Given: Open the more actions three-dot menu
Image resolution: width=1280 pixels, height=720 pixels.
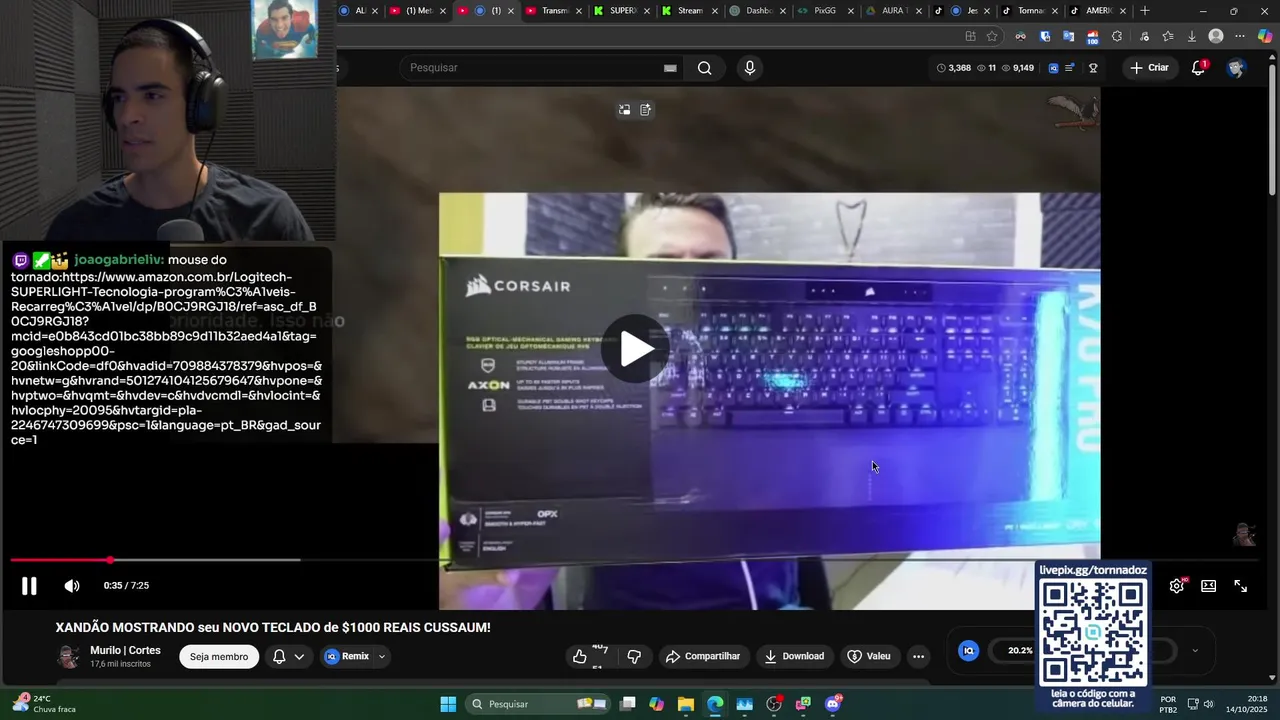Looking at the screenshot, I should (x=918, y=657).
